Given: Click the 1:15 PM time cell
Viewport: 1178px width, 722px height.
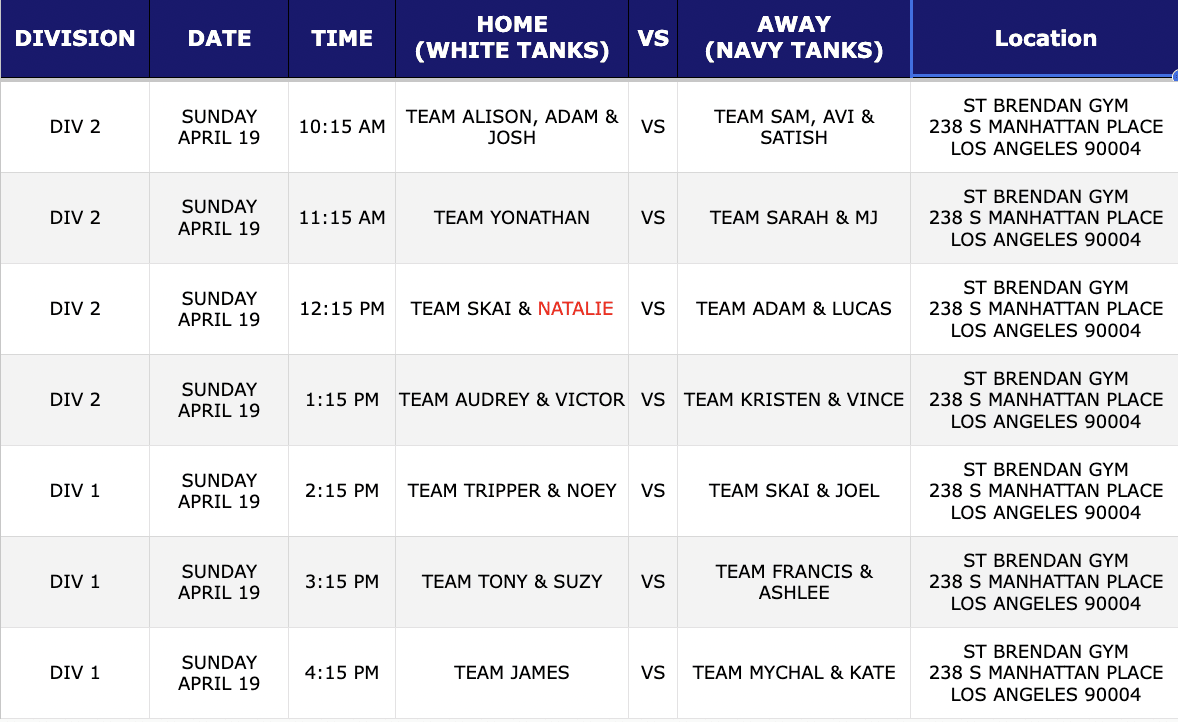Looking at the screenshot, I should pyautogui.click(x=342, y=400).
